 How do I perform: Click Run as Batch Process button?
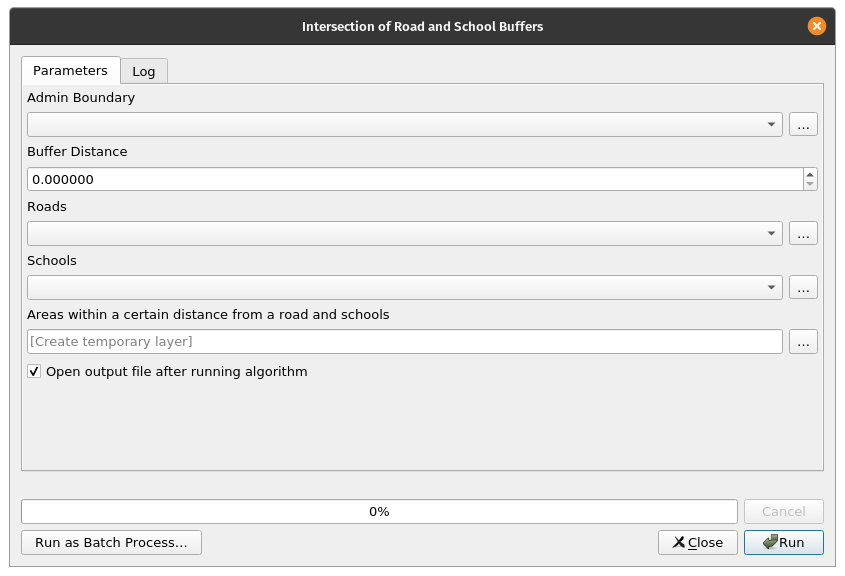coord(111,542)
